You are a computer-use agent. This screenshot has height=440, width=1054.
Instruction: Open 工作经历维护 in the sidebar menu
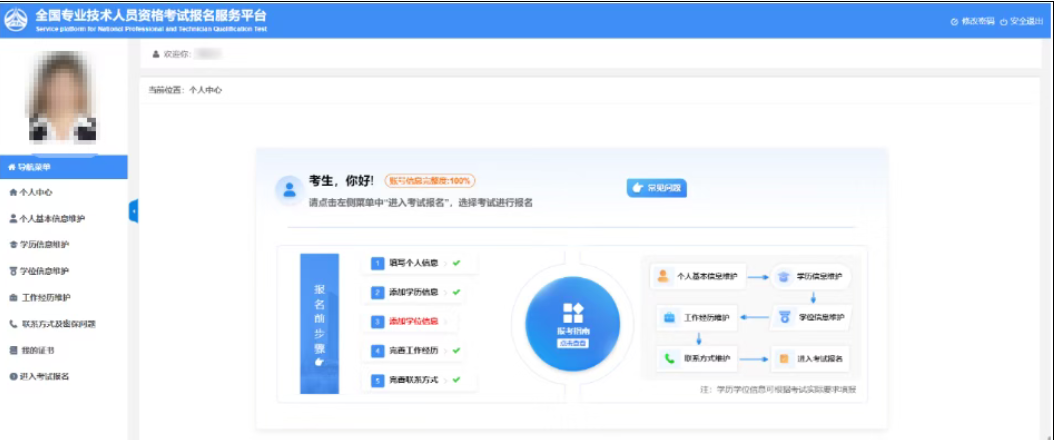click(40, 298)
